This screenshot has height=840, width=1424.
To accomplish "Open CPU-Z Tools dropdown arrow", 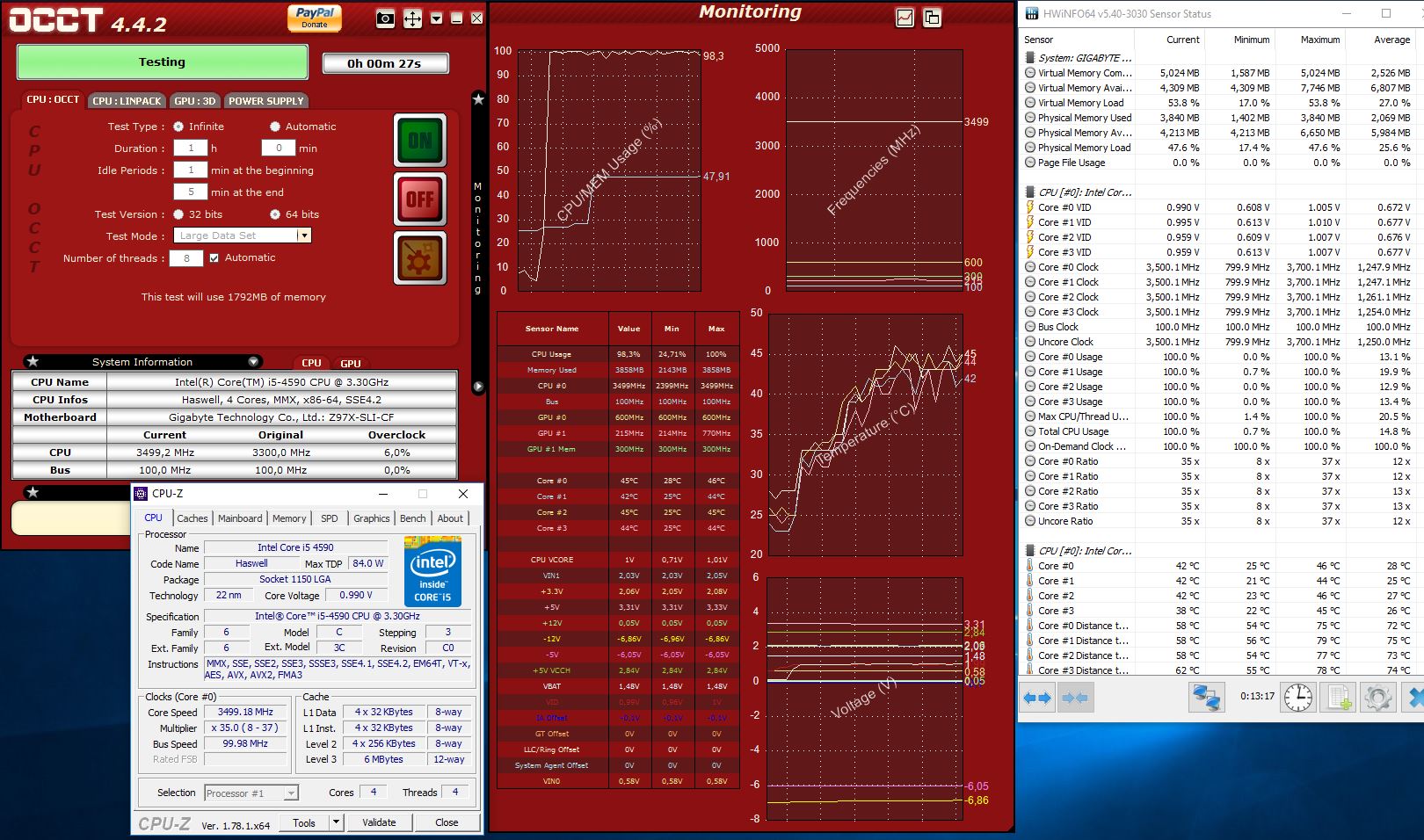I will point(336,822).
